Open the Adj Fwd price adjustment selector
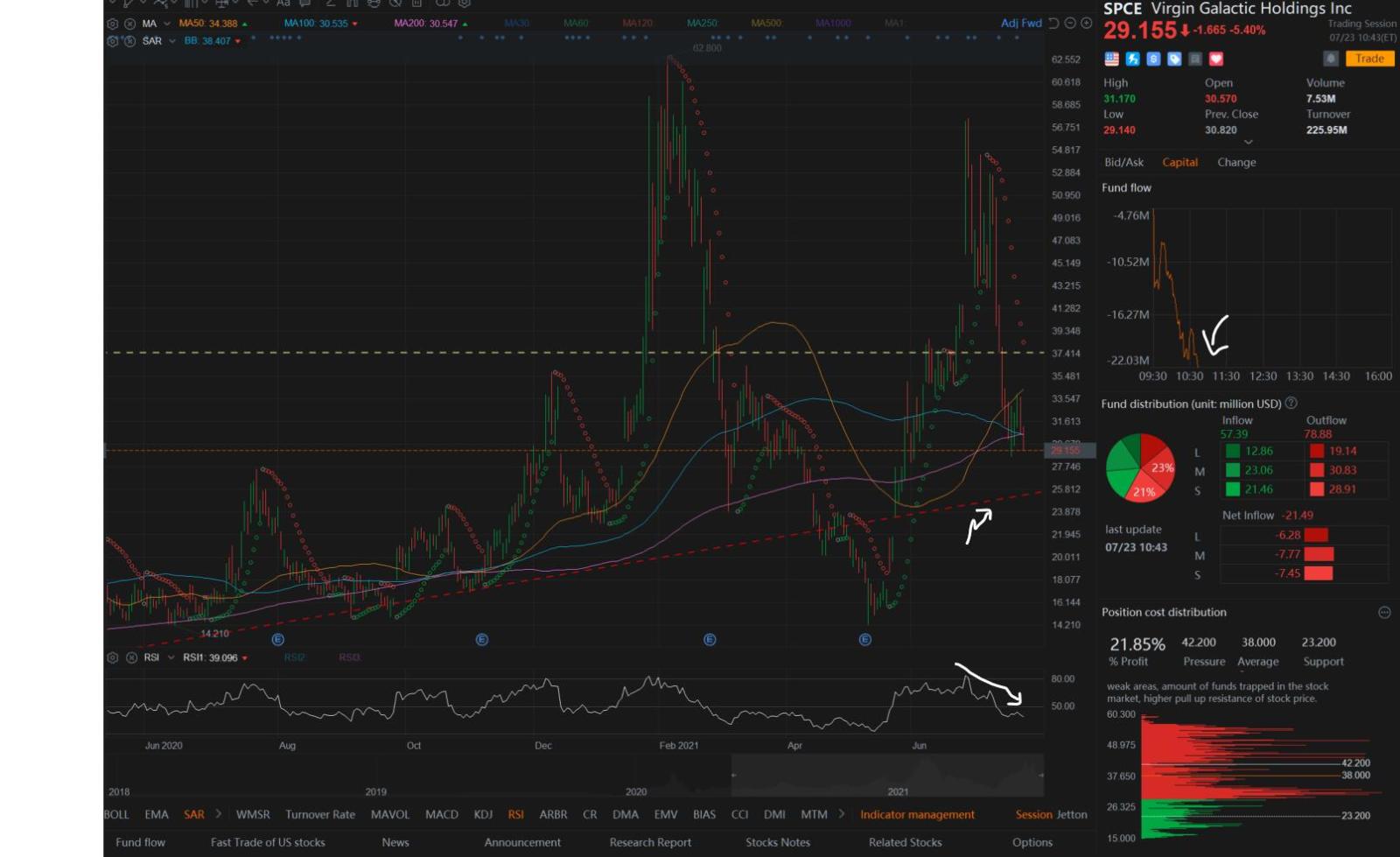This screenshot has width=1400, height=857. click(1021, 24)
